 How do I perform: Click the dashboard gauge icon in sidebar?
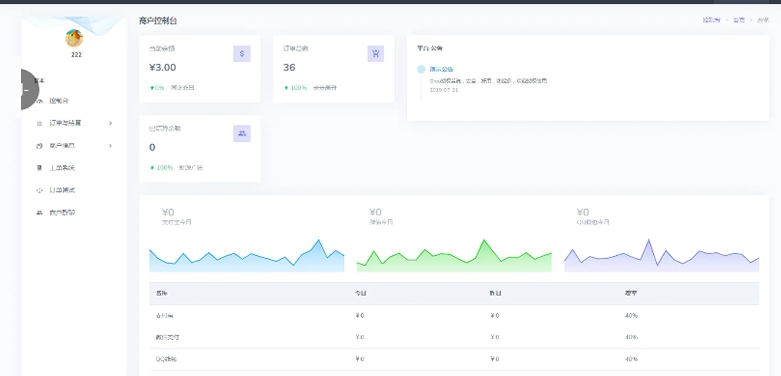click(40, 101)
